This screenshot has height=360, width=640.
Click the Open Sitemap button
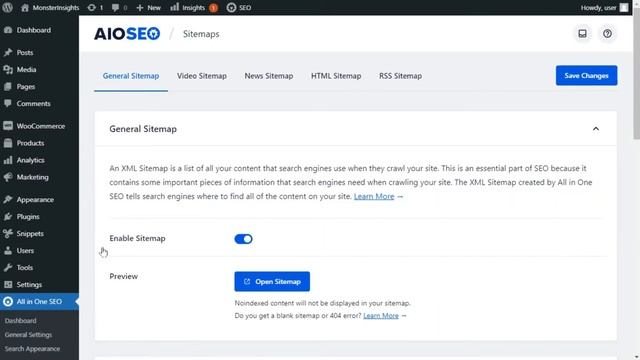(272, 282)
